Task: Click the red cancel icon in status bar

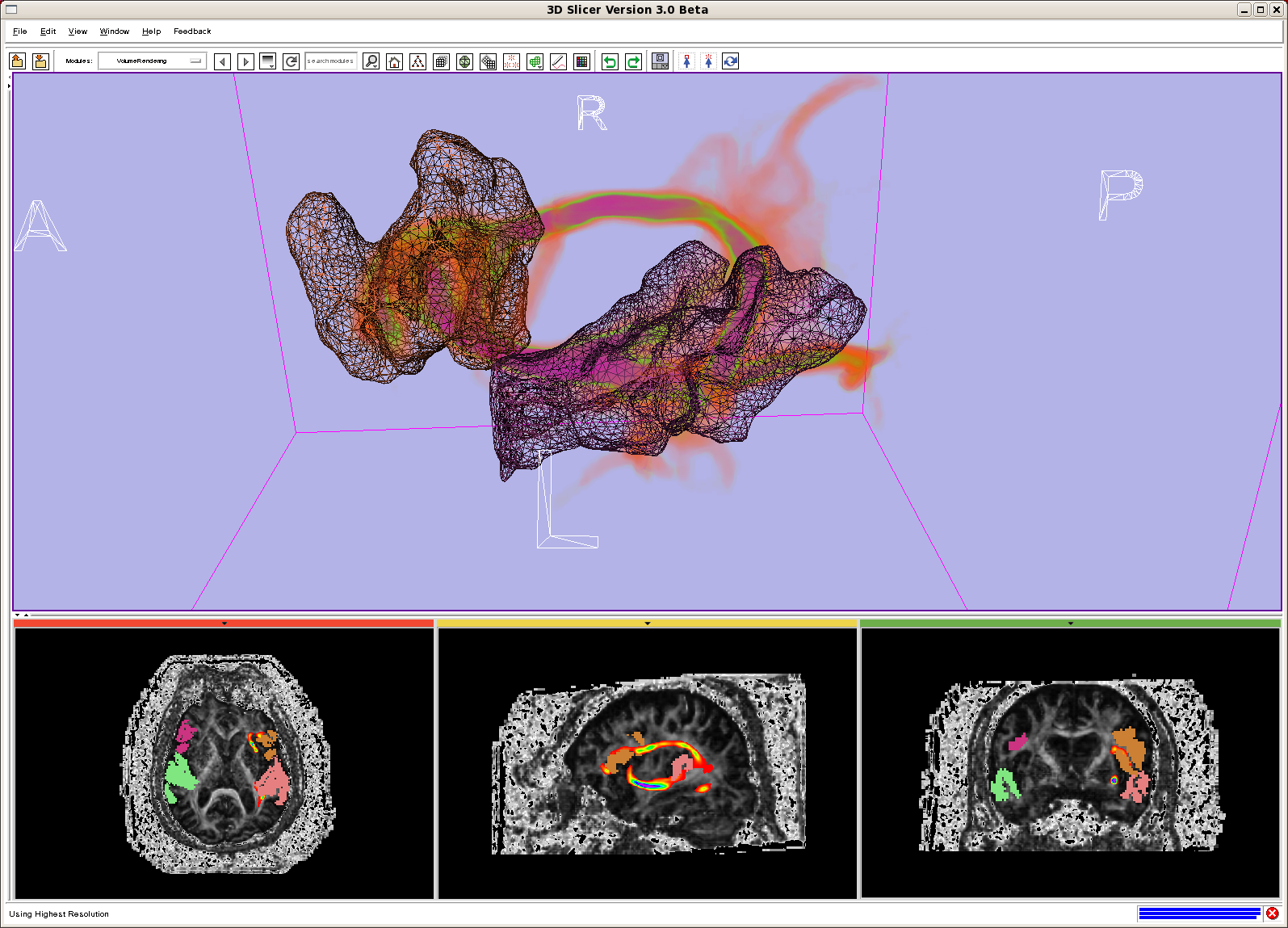Action: 1273,913
